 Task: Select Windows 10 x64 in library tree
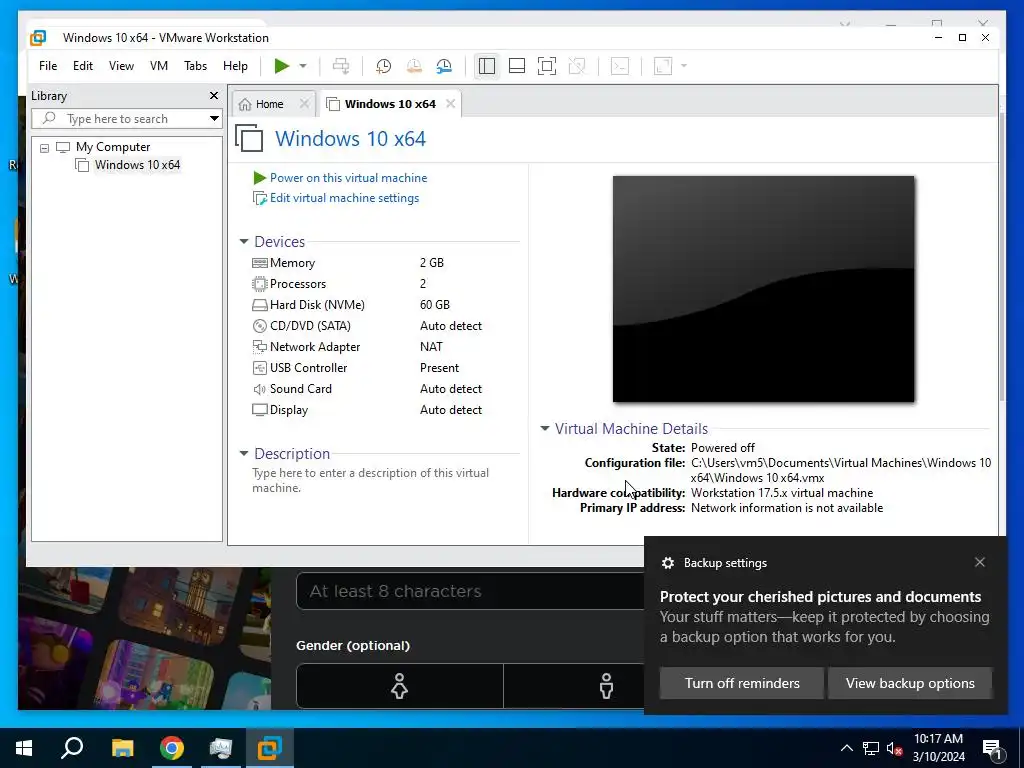click(x=137, y=165)
